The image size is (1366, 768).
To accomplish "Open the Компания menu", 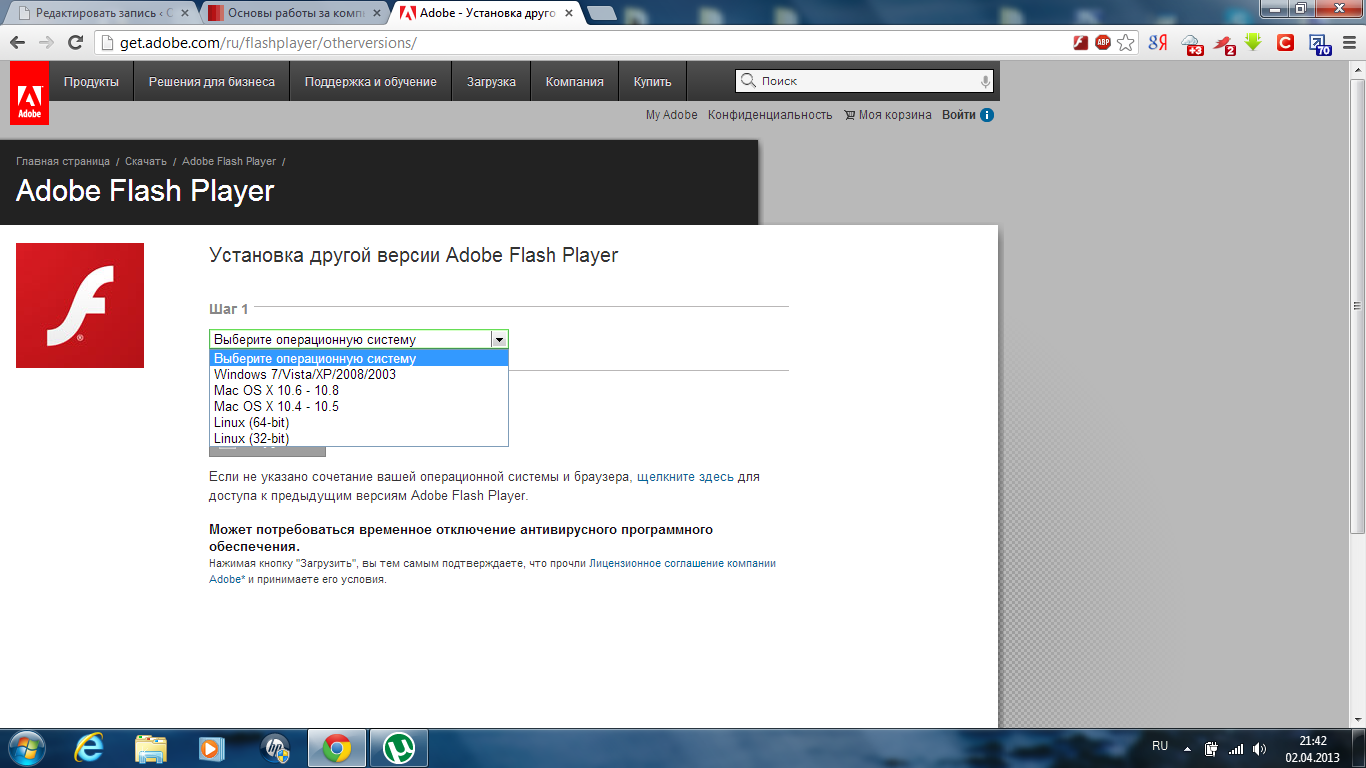I will coord(575,81).
